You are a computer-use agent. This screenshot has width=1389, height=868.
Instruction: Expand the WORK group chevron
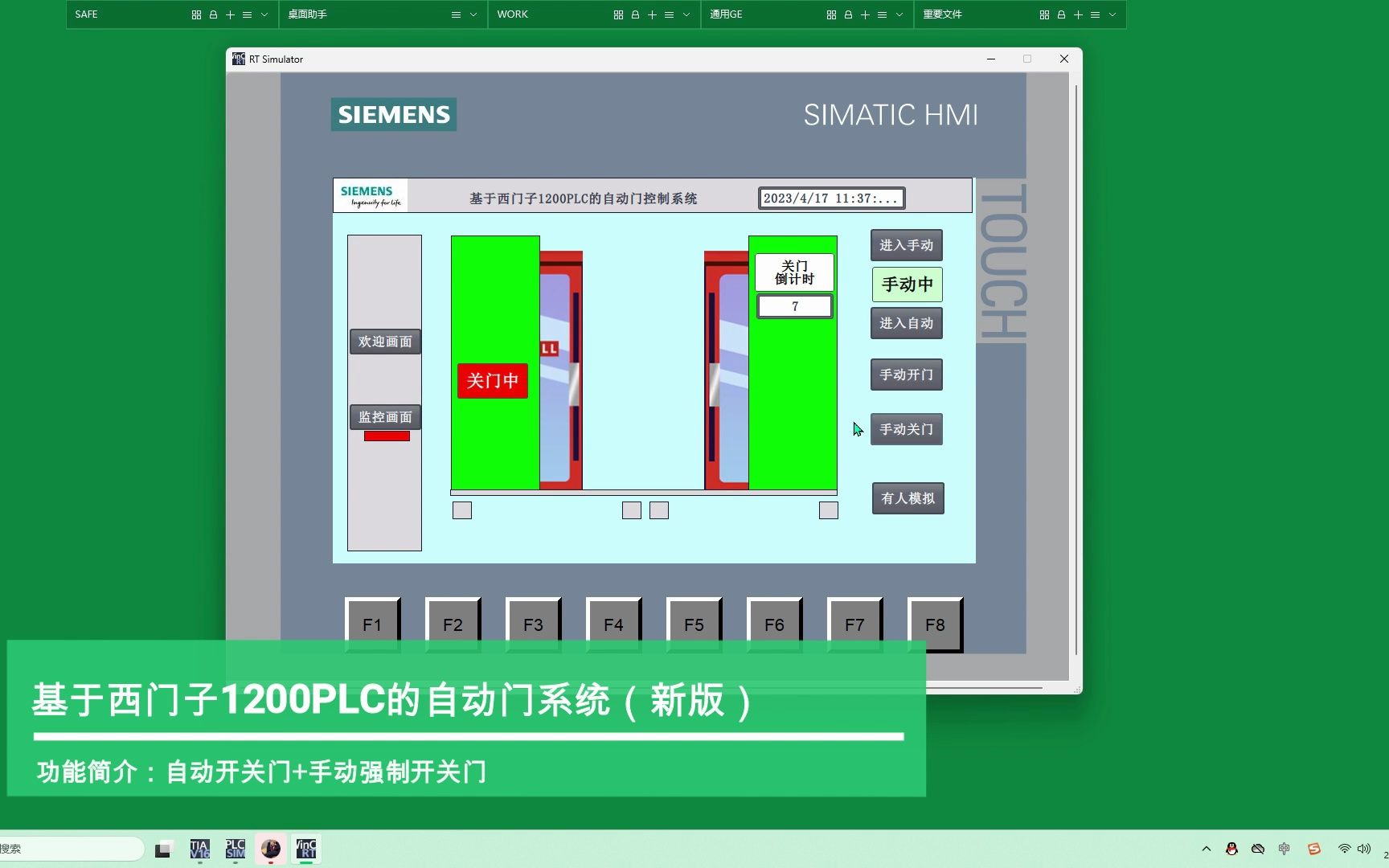coord(686,14)
